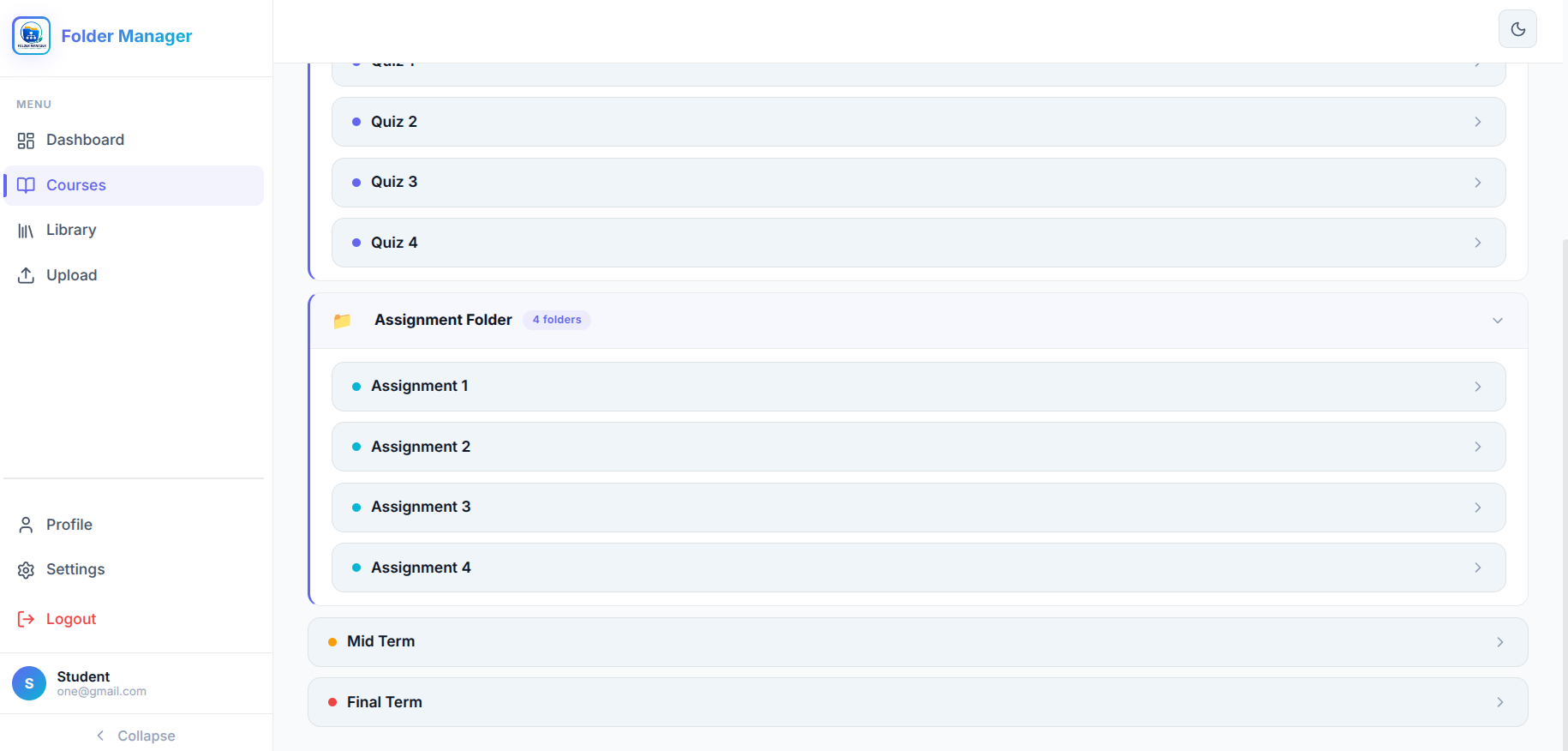Open the Final Term folder
The height and width of the screenshot is (751, 1568).
pos(918,702)
